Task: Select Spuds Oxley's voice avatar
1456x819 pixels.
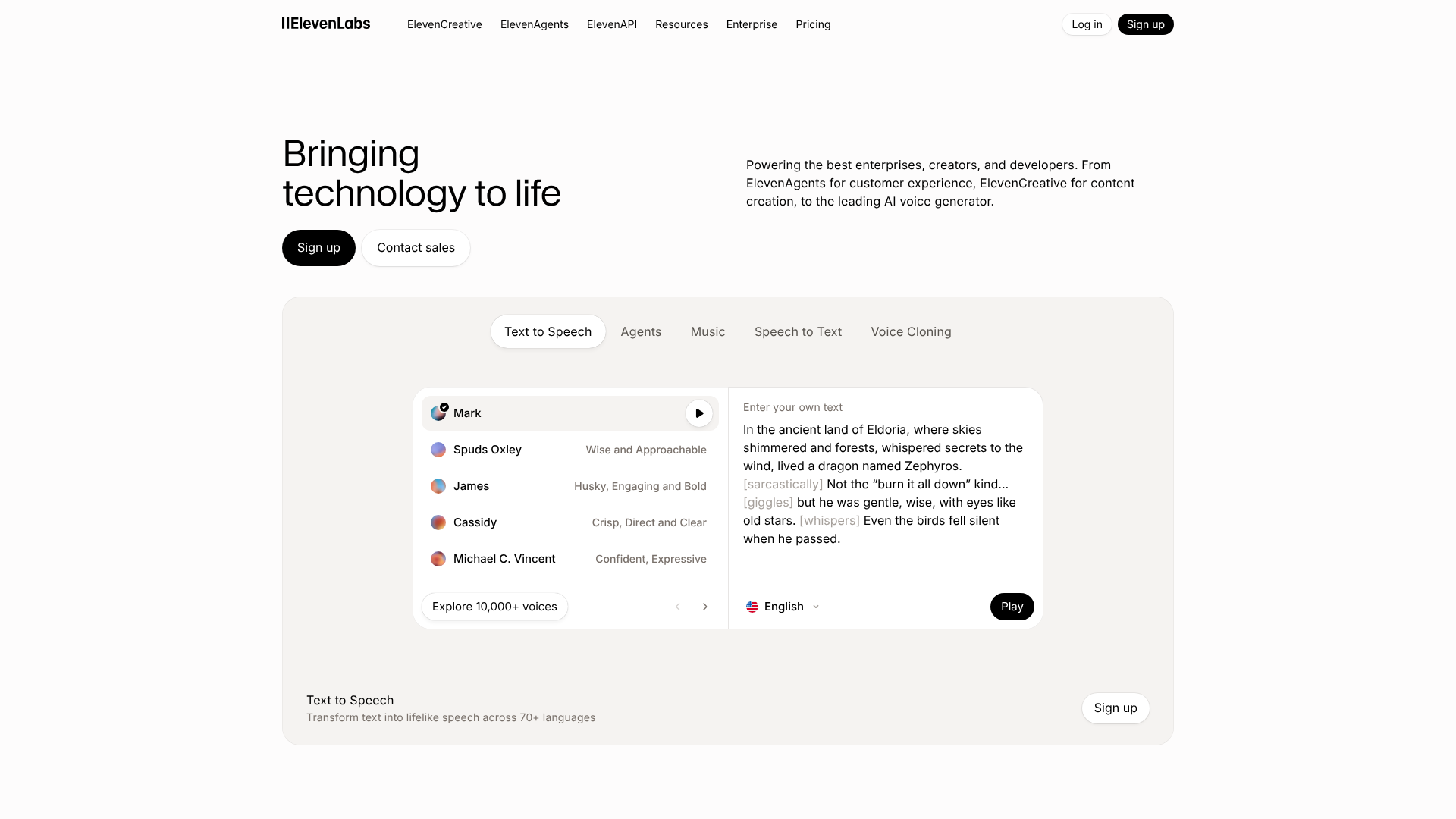Action: click(438, 449)
